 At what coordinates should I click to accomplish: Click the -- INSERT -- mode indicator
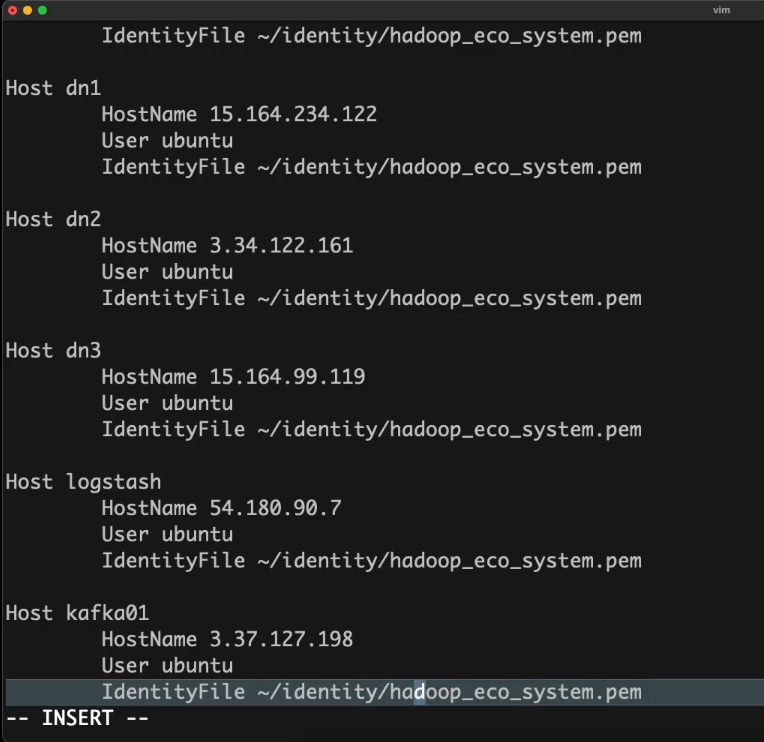(77, 719)
